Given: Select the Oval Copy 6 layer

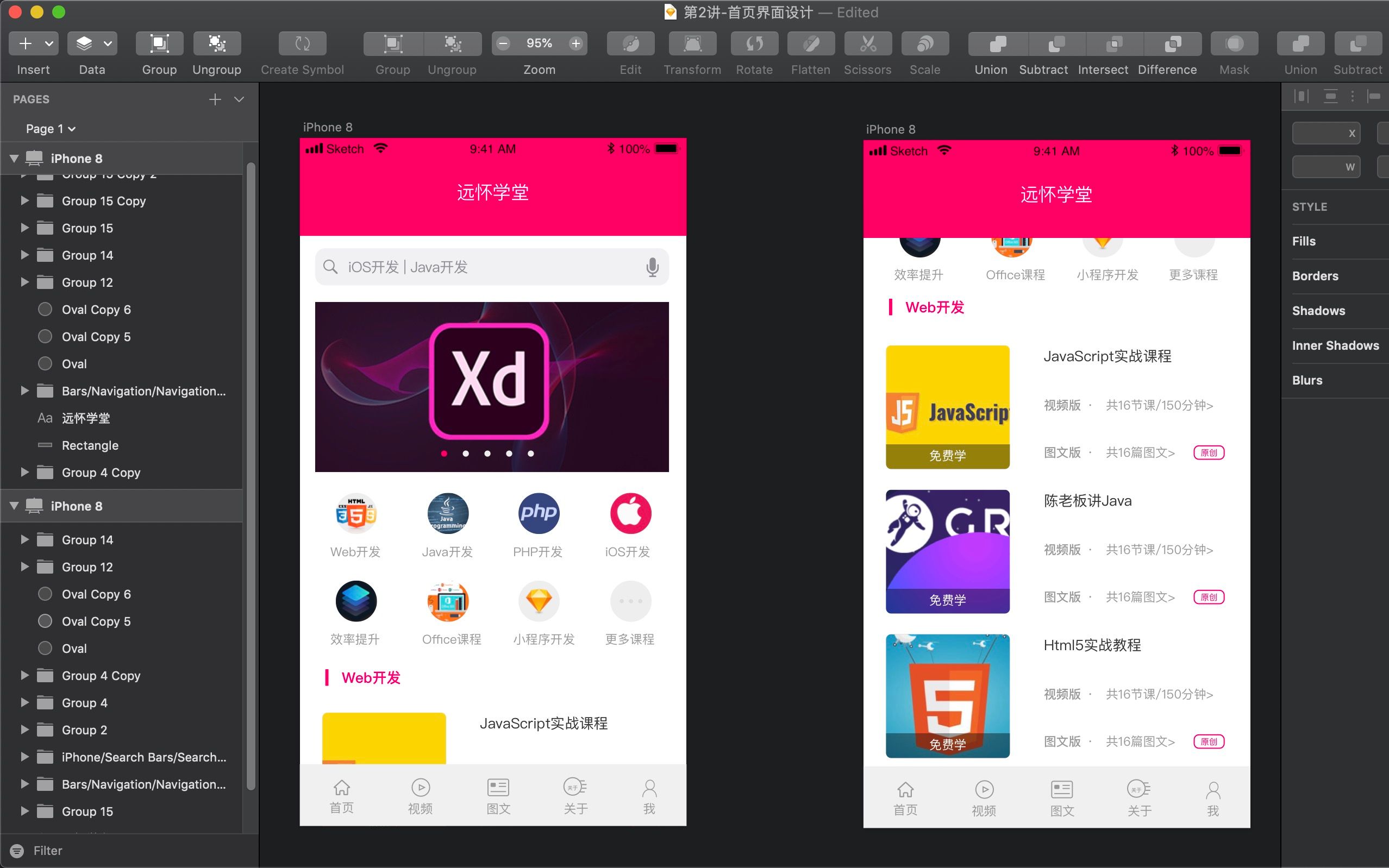Looking at the screenshot, I should point(96,310).
